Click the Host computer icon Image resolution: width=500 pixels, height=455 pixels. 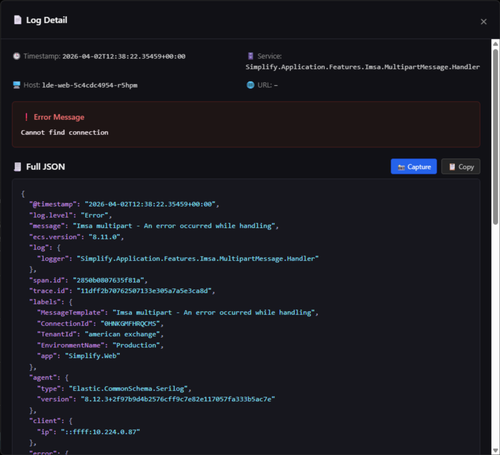[x=17, y=85]
